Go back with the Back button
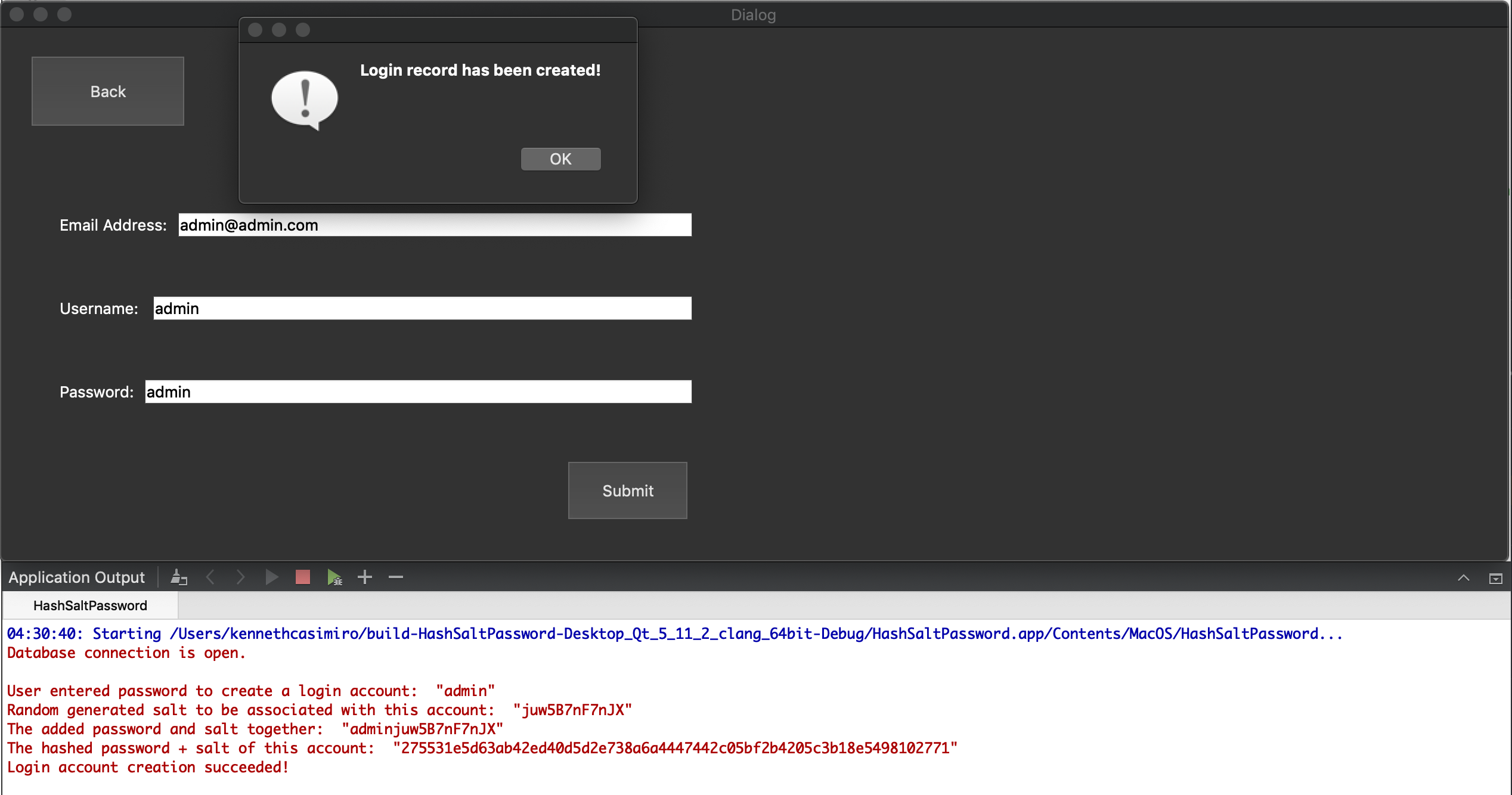This screenshot has width=1512, height=795. pyautogui.click(x=108, y=91)
